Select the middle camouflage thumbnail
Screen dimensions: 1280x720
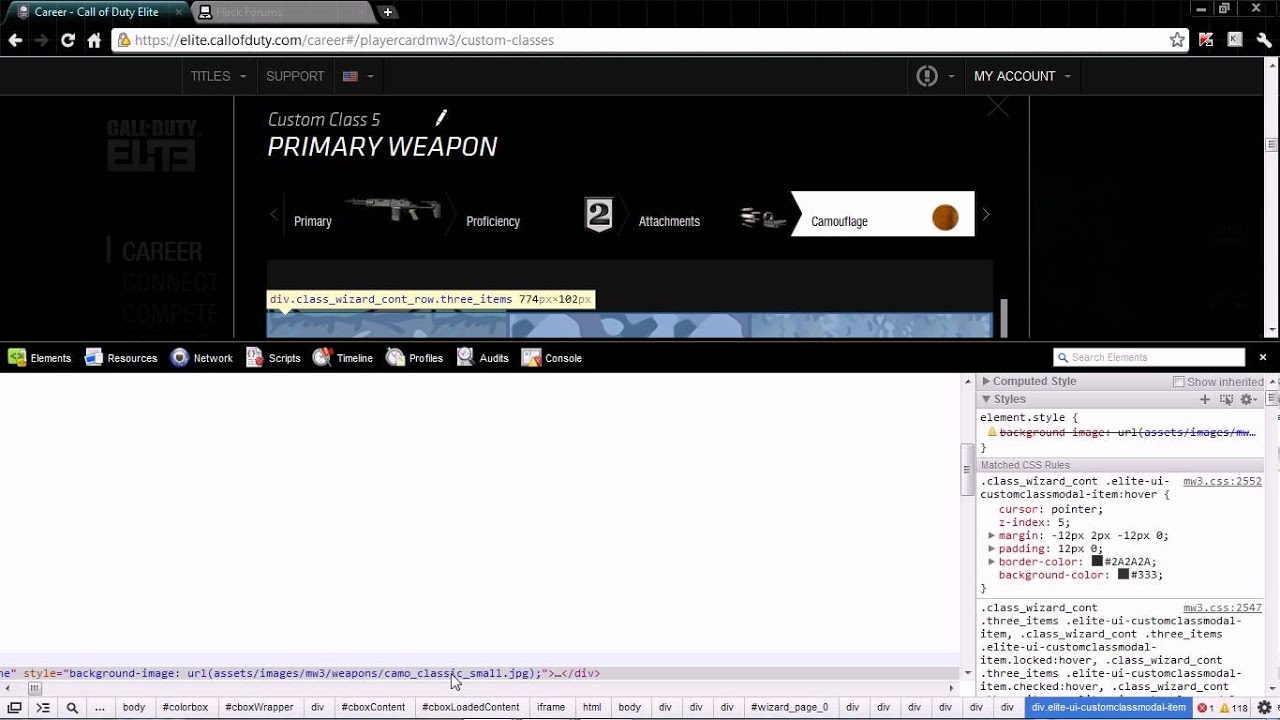[629, 326]
